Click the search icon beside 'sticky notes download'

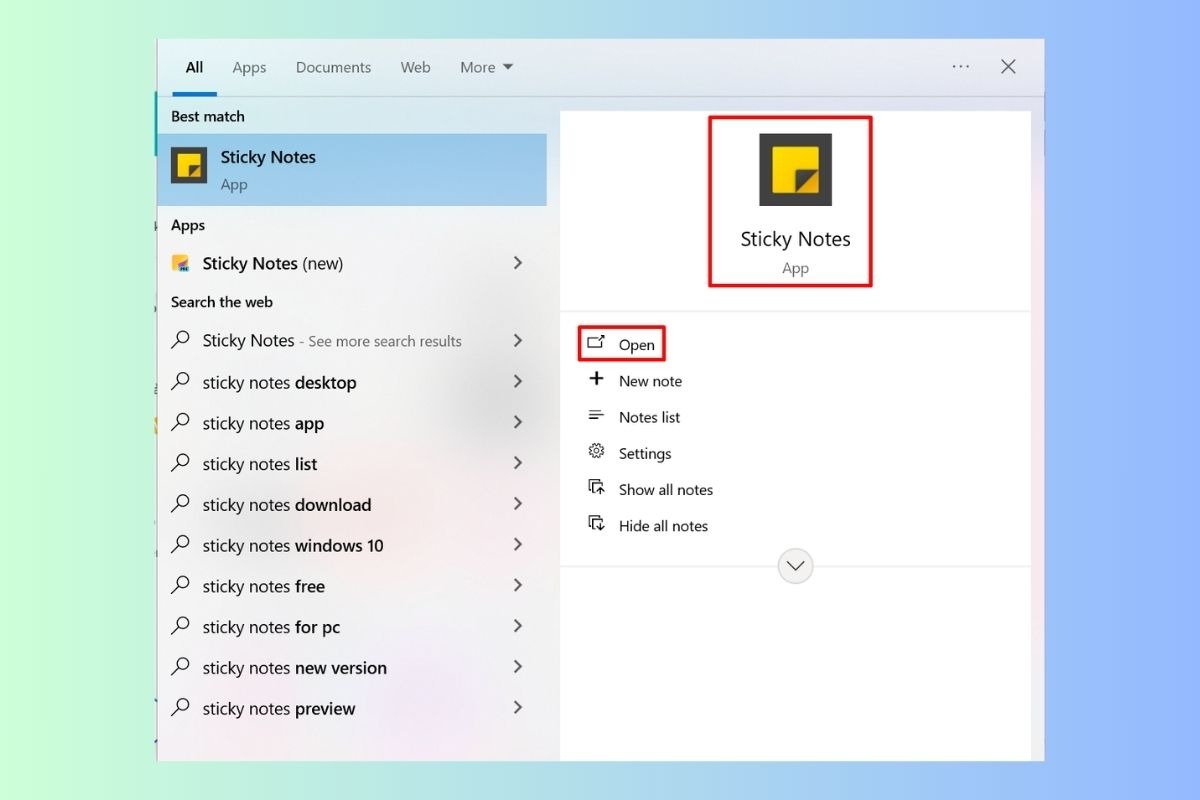coord(181,504)
